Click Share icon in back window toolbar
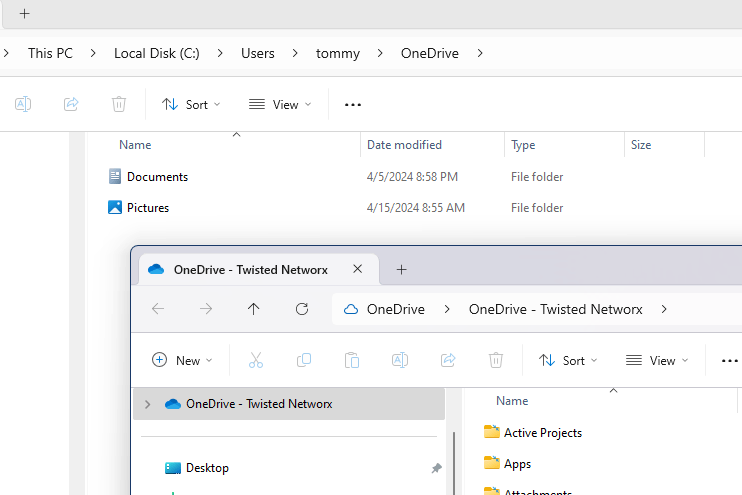742x495 pixels. pos(71,104)
